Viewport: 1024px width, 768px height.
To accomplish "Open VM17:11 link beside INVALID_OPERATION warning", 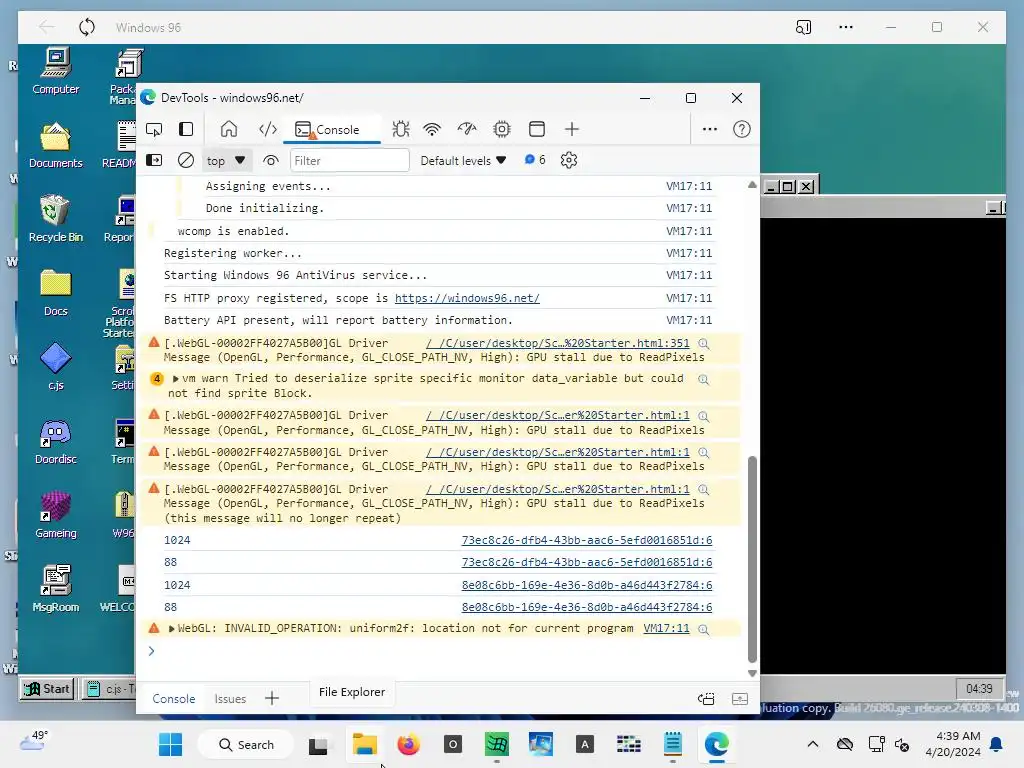I will tap(666, 628).
